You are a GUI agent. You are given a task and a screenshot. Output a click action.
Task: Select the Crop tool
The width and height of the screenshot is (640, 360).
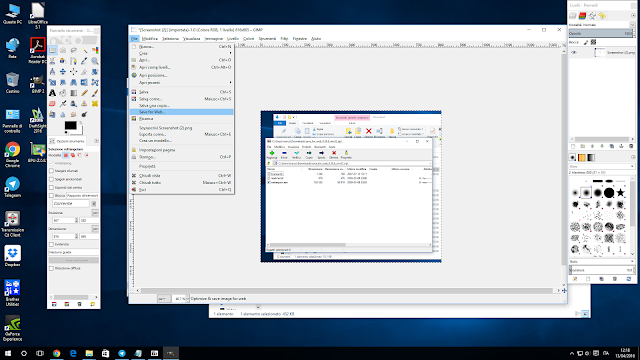pos(84,71)
